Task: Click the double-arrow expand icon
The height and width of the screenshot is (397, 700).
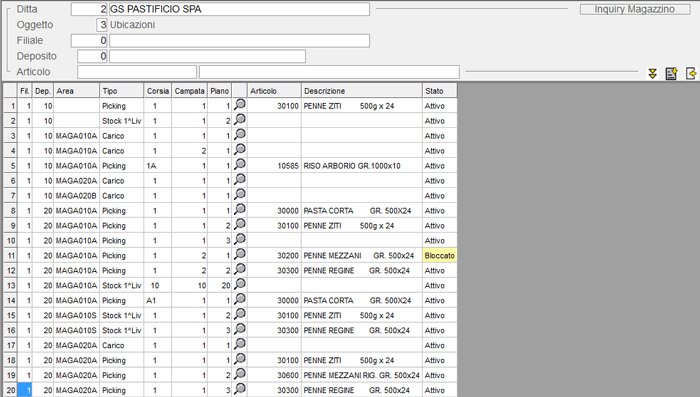Action: point(653,73)
